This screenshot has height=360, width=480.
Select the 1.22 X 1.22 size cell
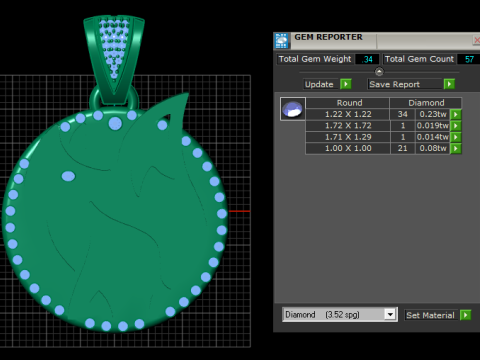tap(348, 114)
